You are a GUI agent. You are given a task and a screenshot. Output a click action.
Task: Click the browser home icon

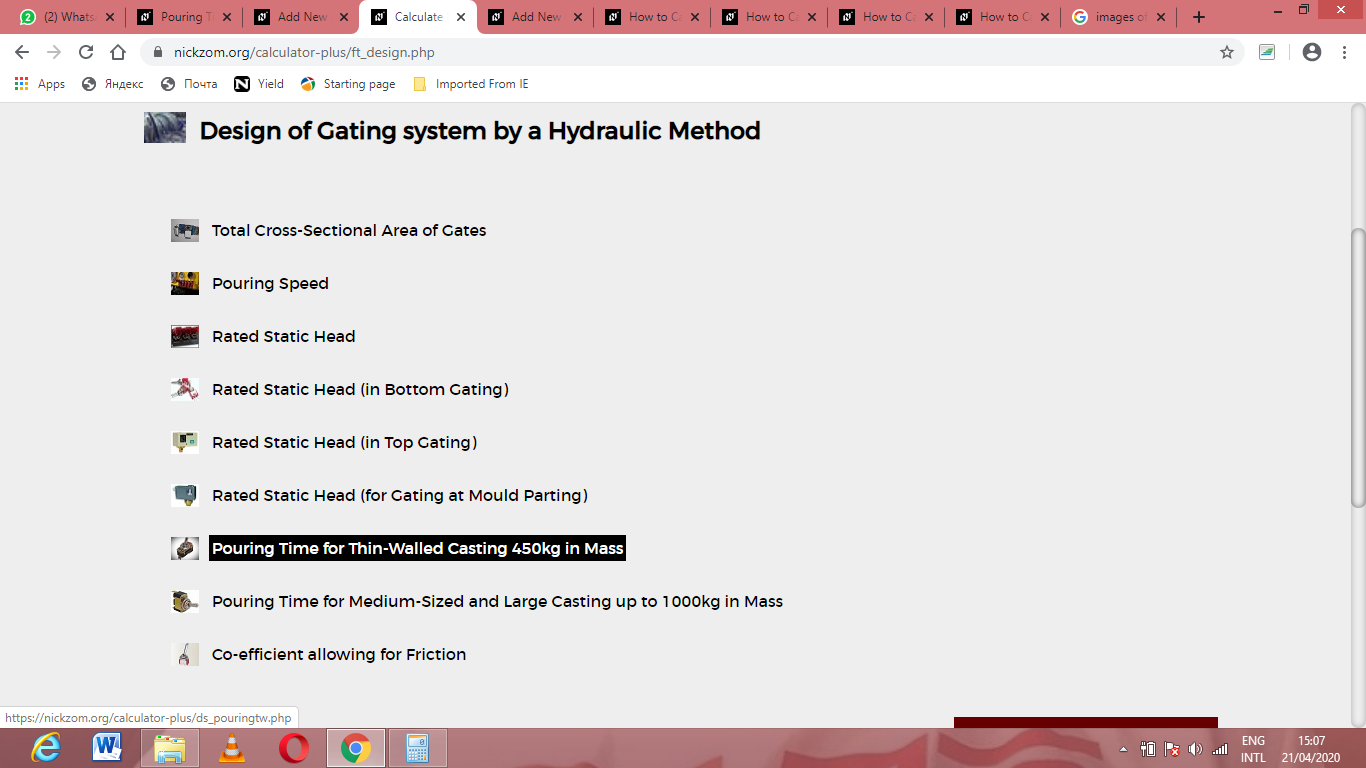[x=118, y=52]
